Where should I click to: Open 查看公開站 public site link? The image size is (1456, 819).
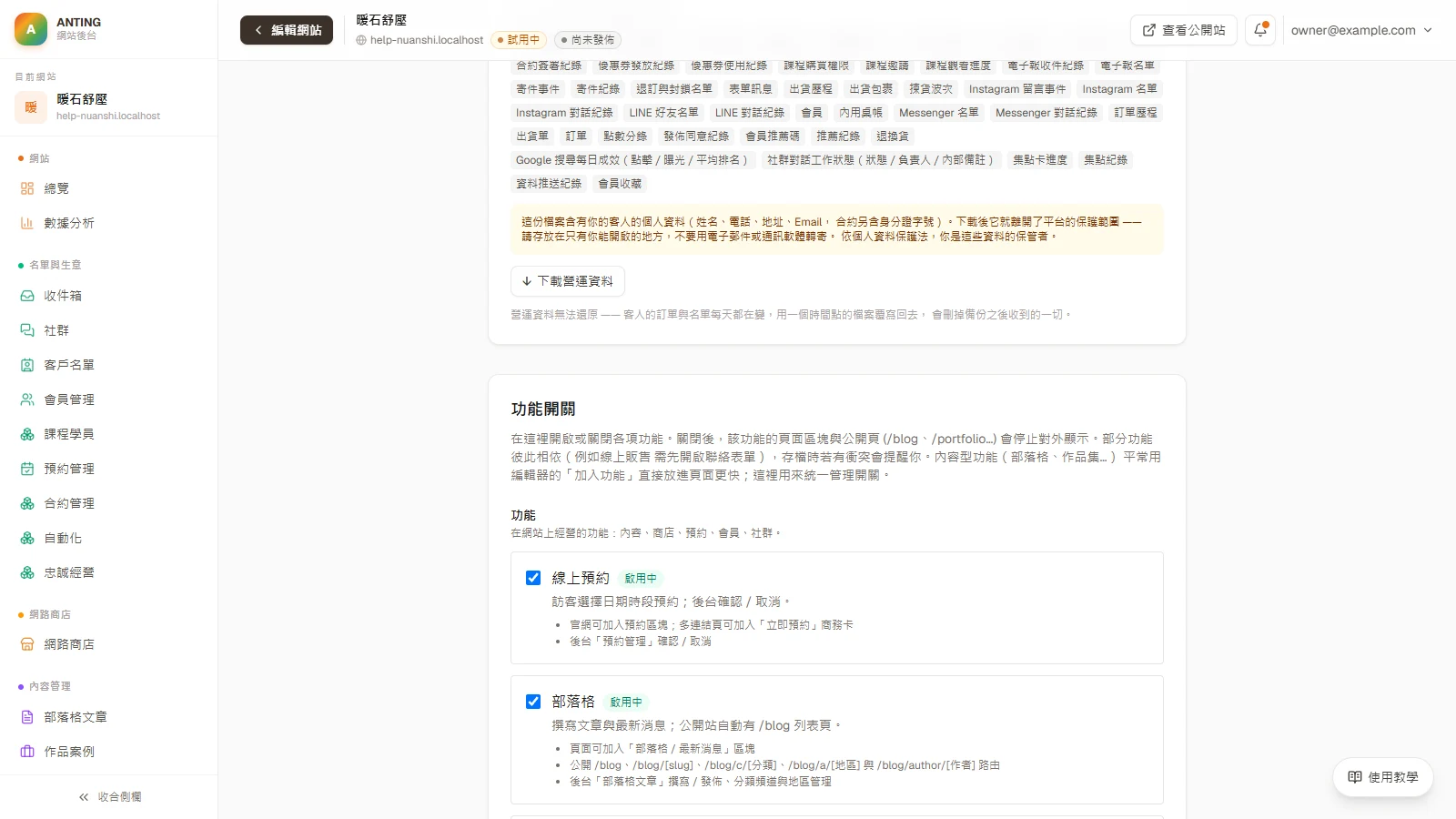coord(1184,30)
